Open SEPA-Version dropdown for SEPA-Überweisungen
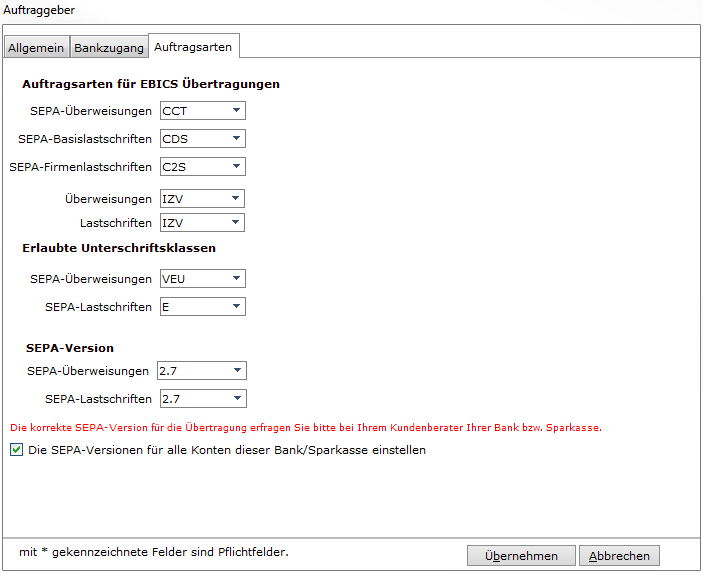This screenshot has height=573, width=703. point(202,371)
